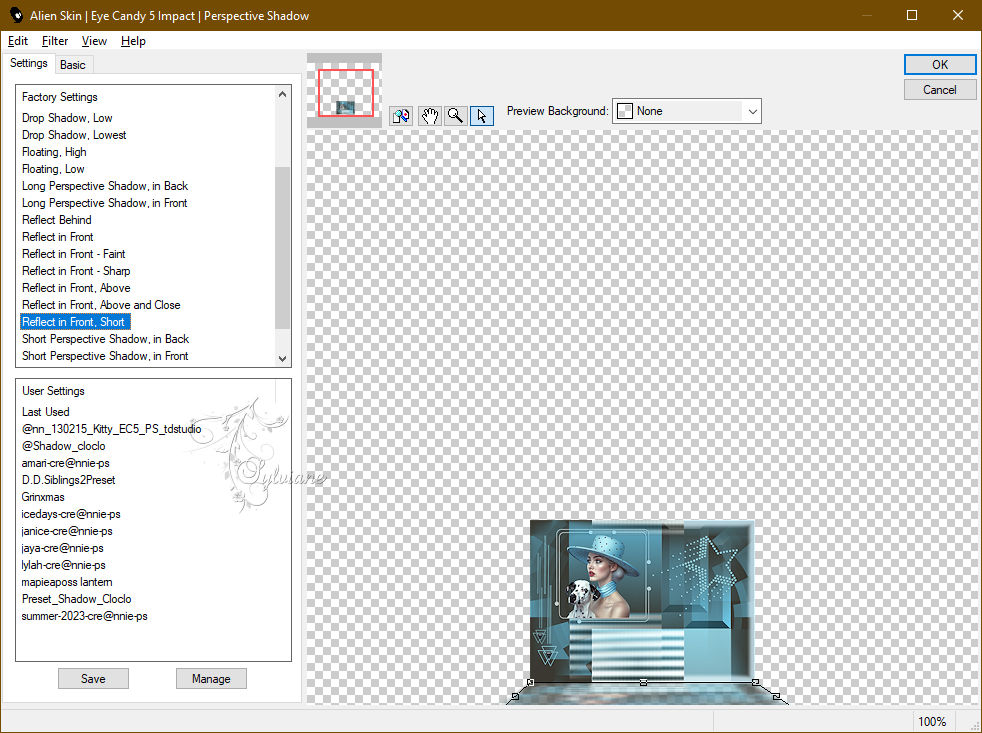The height and width of the screenshot is (733, 982).
Task: Maximize the Eye Candy window
Action: click(912, 15)
